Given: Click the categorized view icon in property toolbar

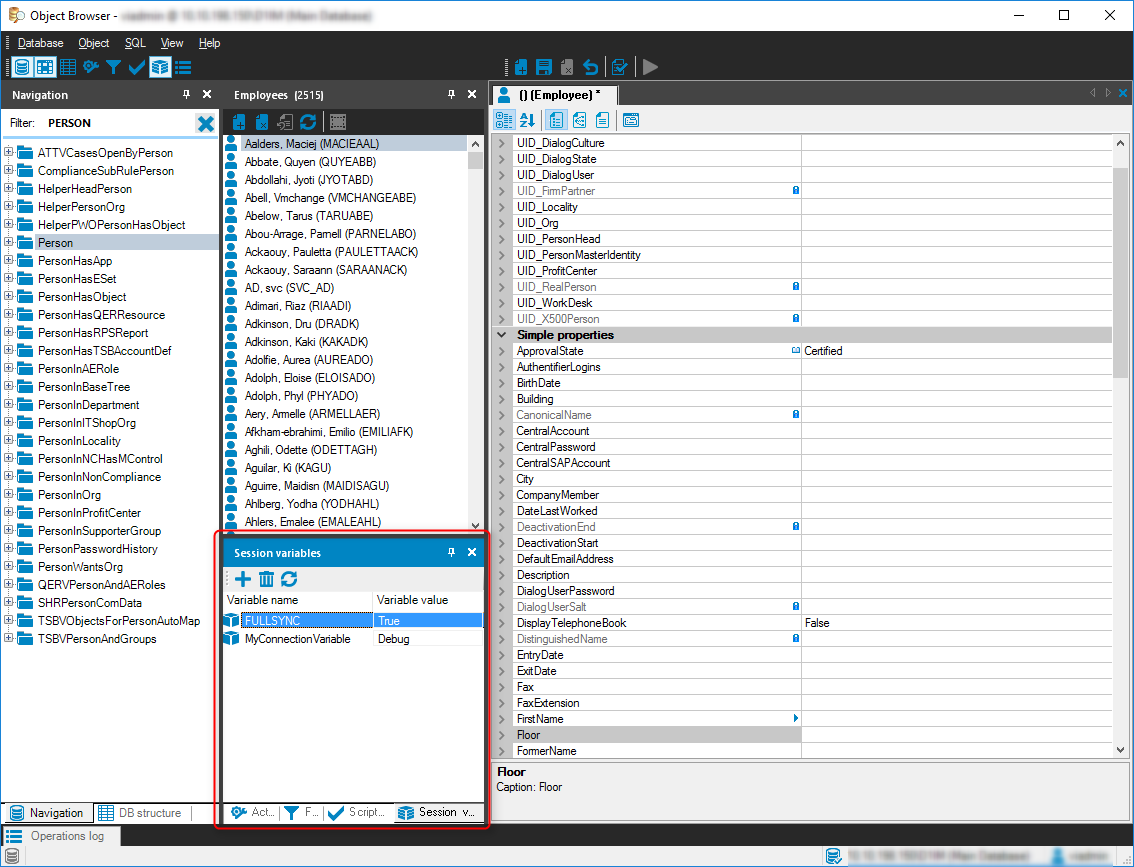Looking at the screenshot, I should point(504,120).
